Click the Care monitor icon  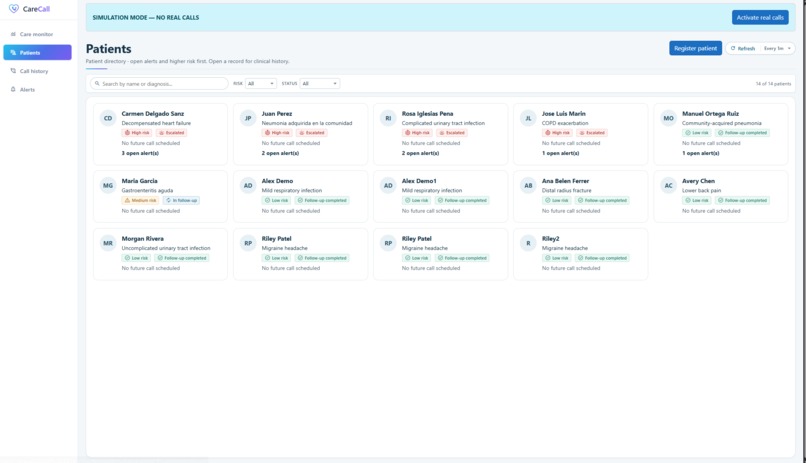(x=13, y=34)
